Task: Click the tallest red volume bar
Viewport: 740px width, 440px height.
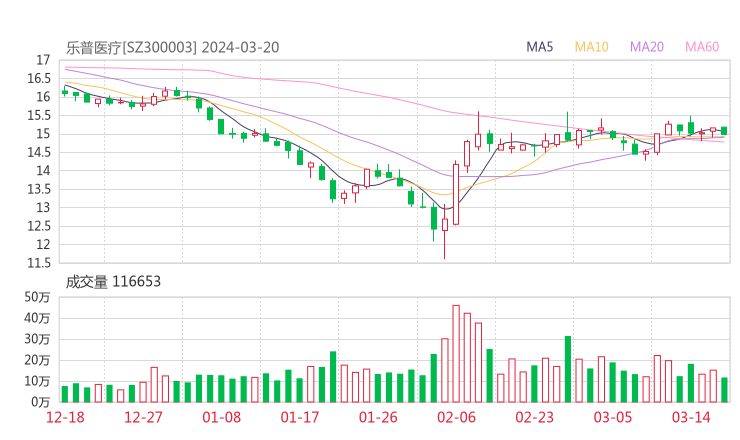Action: coord(456,354)
